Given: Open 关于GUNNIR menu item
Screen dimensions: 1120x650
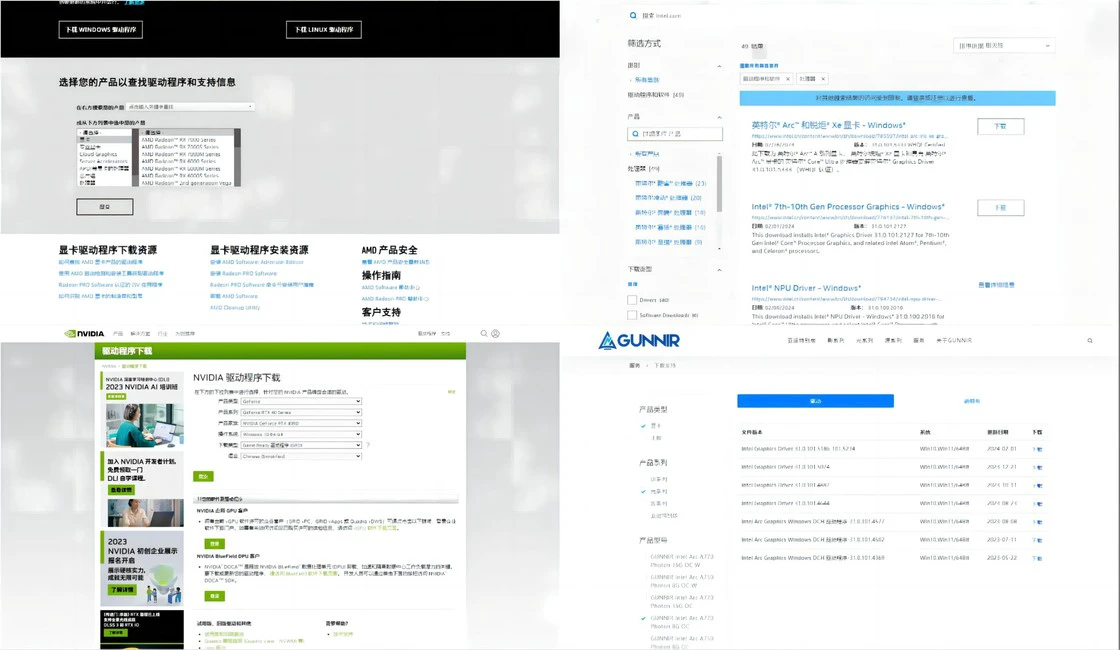Looking at the screenshot, I should click(x=954, y=341).
